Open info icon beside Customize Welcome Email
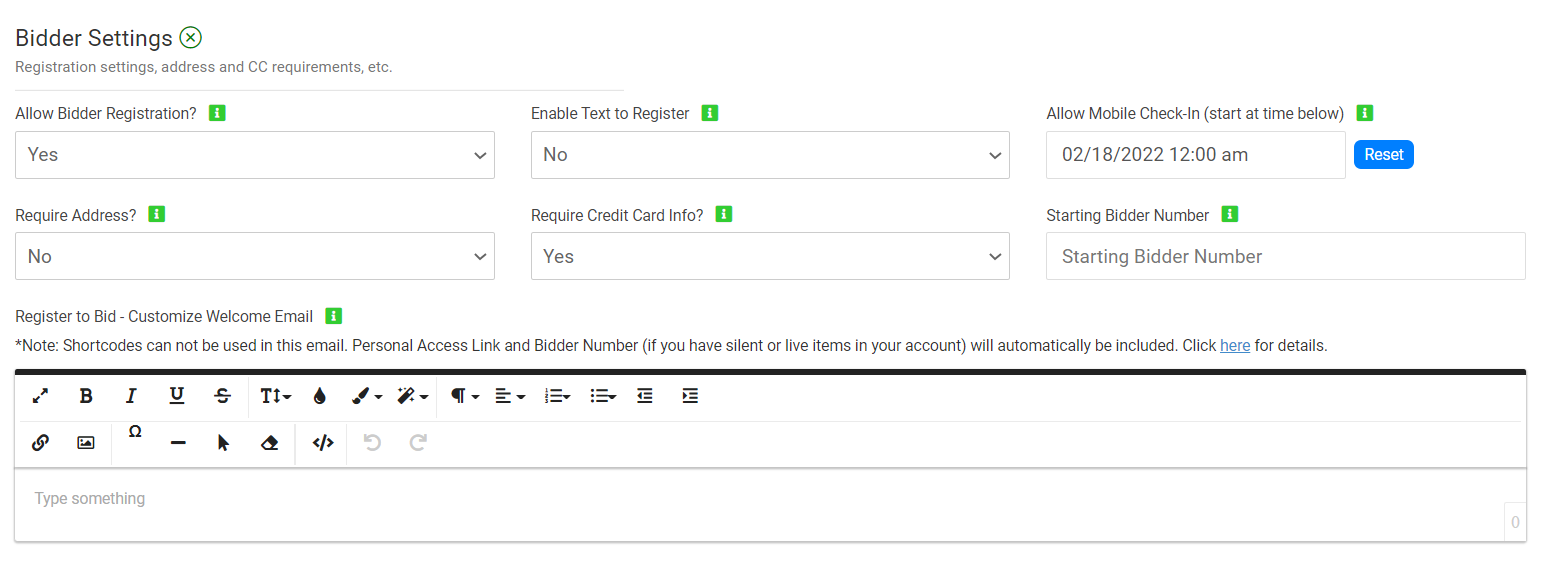This screenshot has height=564, width=1552. pos(334,316)
